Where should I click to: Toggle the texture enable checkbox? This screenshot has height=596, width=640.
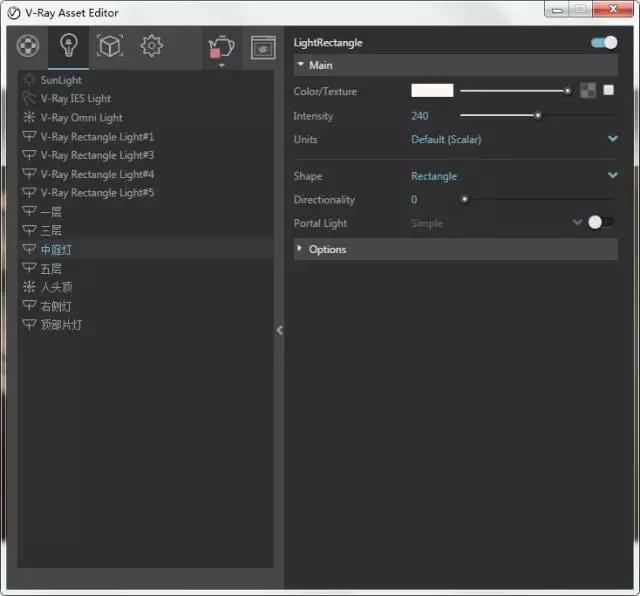[609, 90]
